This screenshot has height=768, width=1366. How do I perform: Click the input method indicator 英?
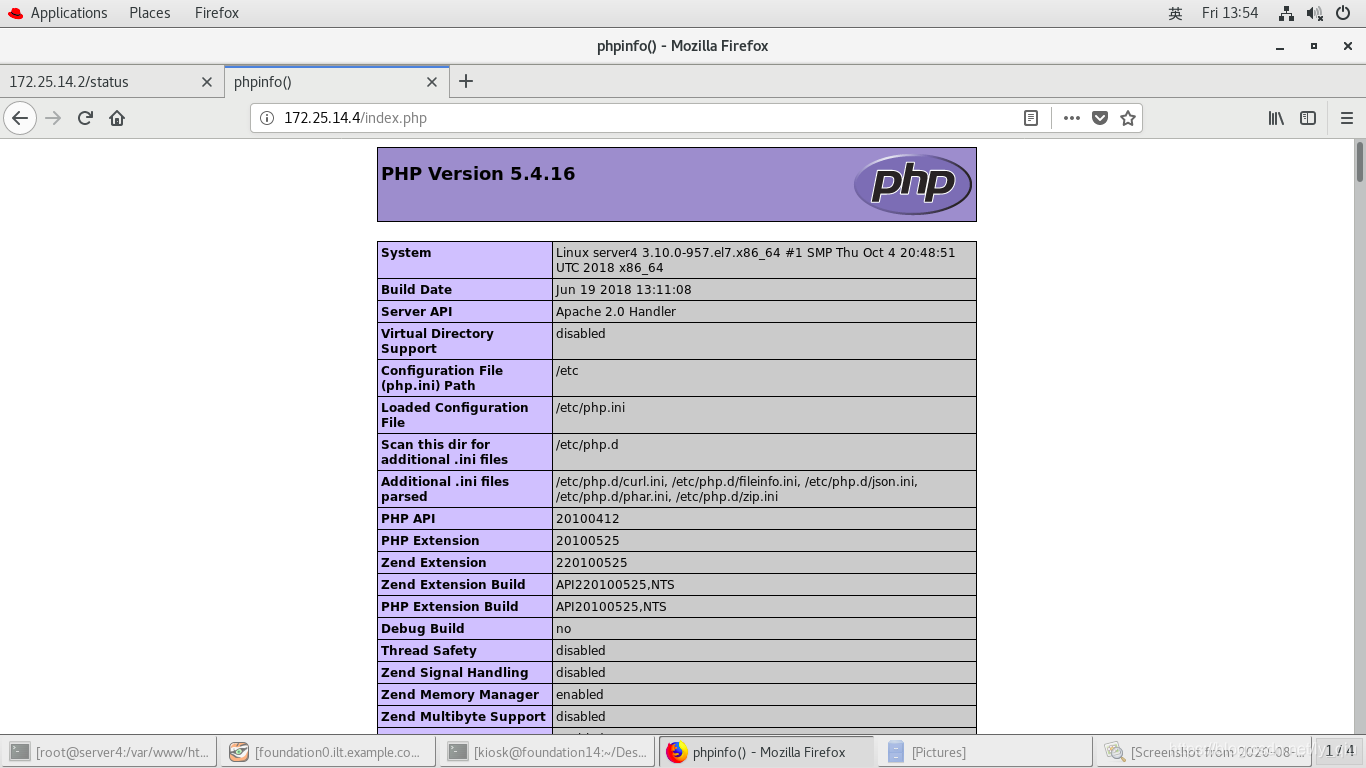[1175, 13]
